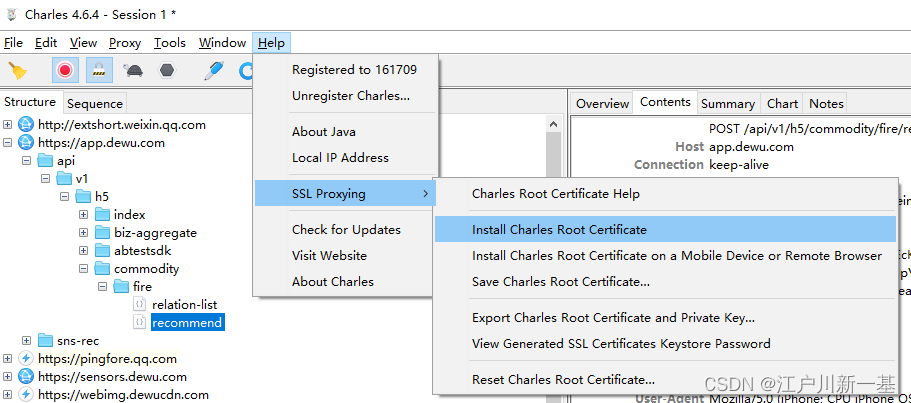911x403 pixels.
Task: Click the pen Compose icon
Action: point(213,71)
